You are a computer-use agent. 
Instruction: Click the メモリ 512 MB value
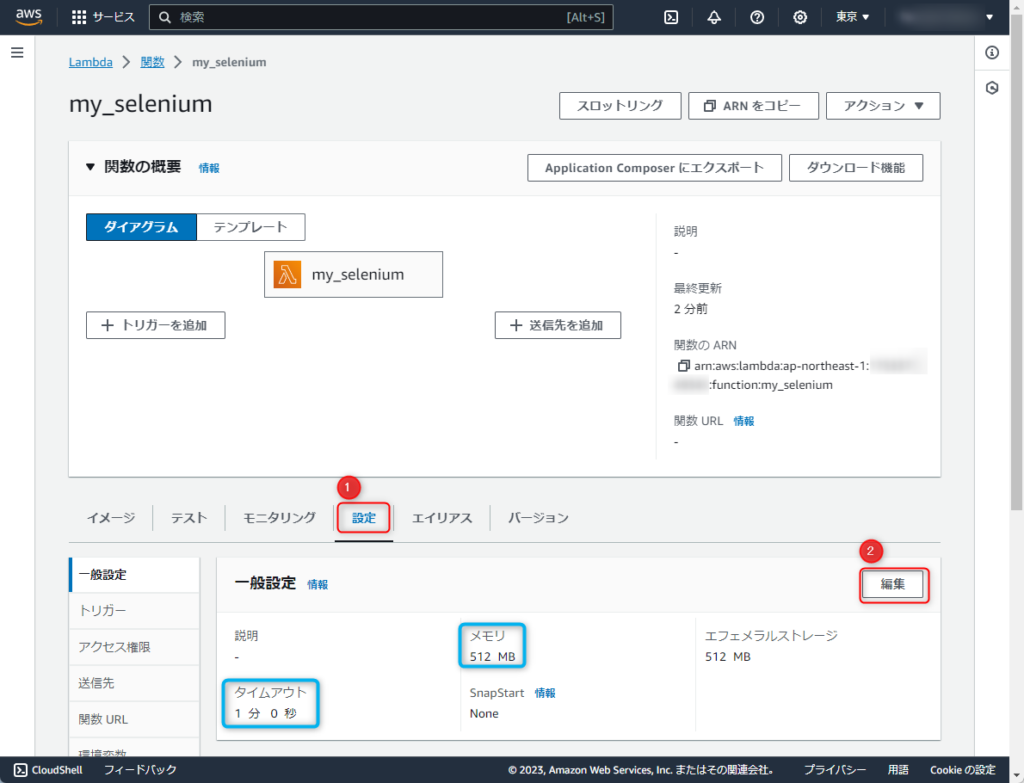[x=492, y=657]
